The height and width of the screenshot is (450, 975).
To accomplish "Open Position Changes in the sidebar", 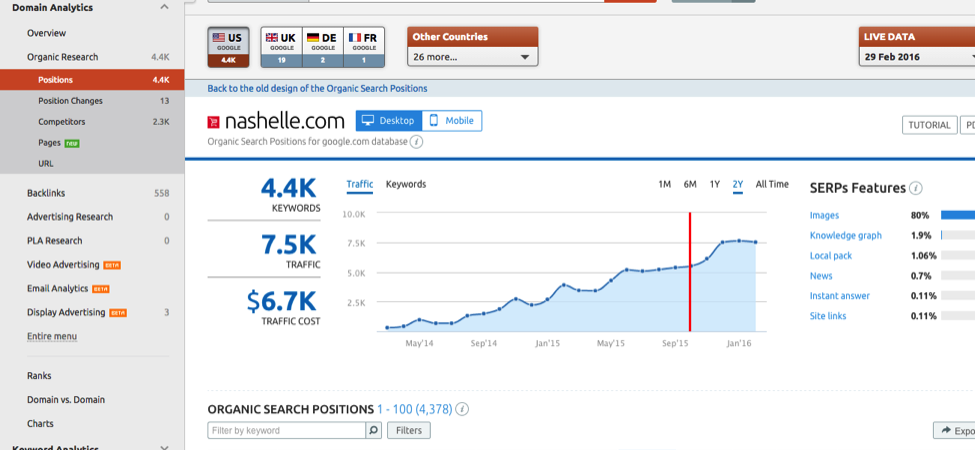I will (x=70, y=101).
